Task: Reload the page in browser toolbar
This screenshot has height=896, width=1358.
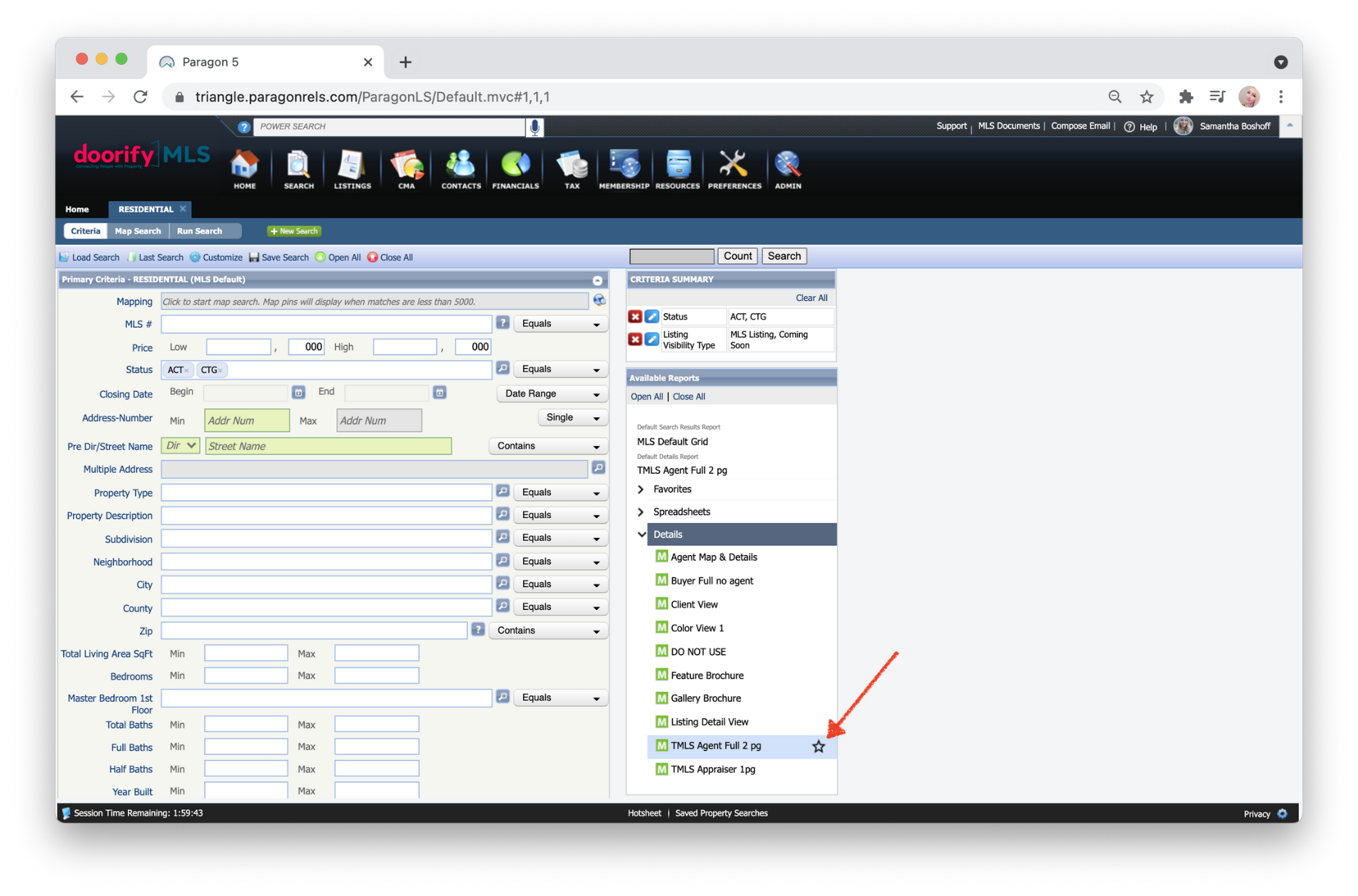Action: tap(141, 97)
